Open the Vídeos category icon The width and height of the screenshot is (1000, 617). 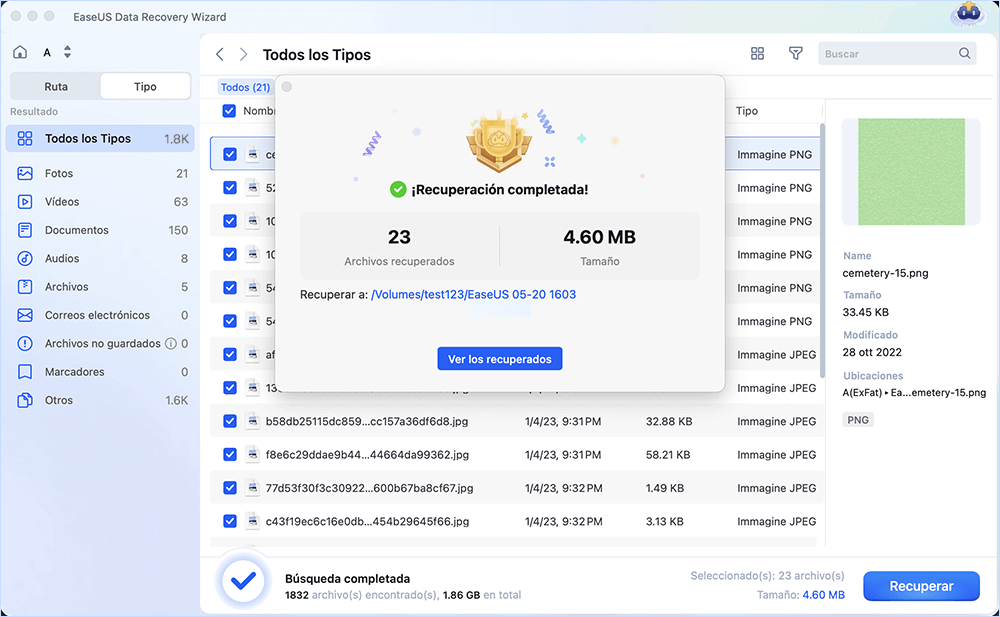(x=25, y=202)
